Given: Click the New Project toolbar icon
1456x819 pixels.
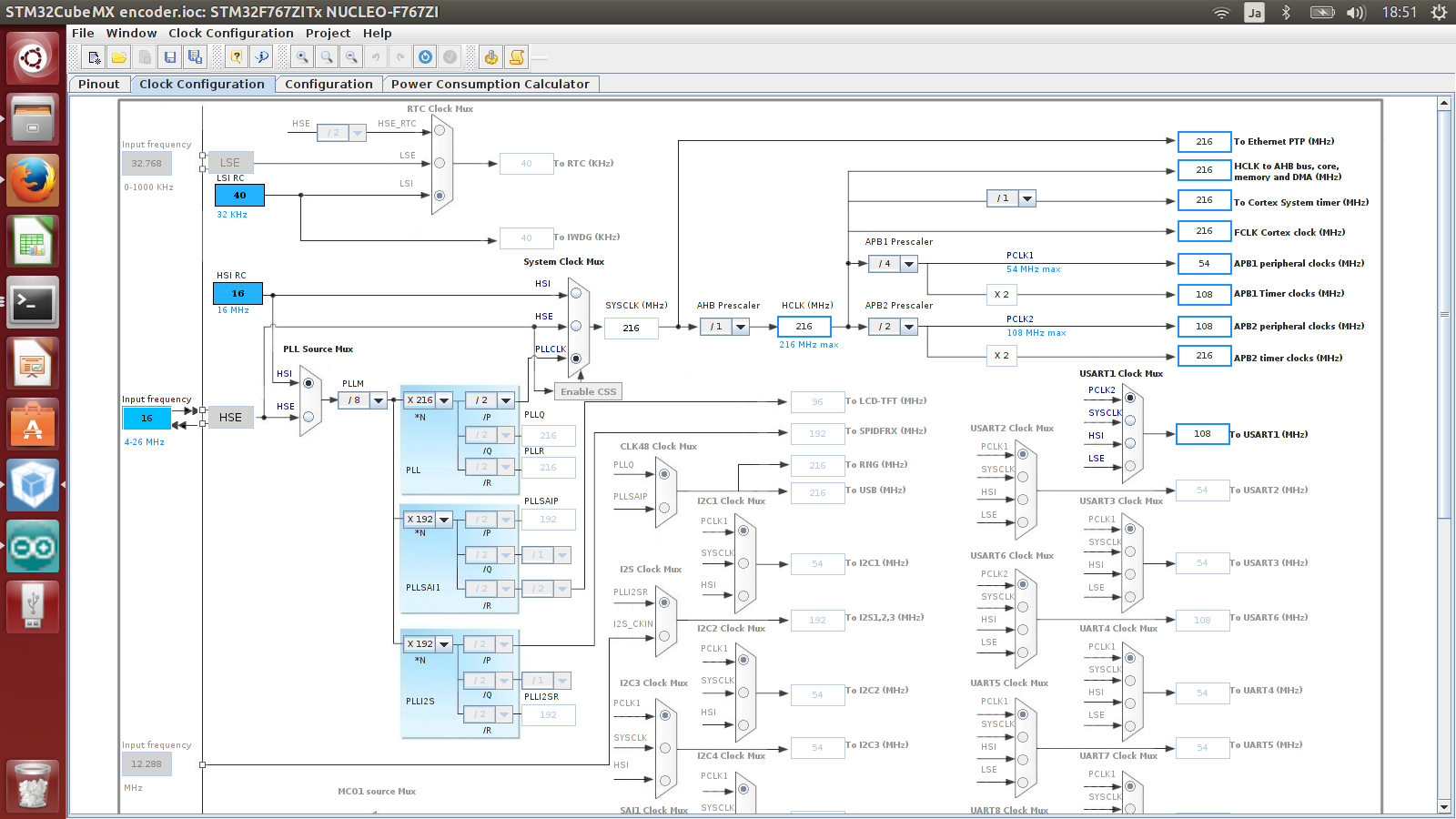Looking at the screenshot, I should pos(94,57).
